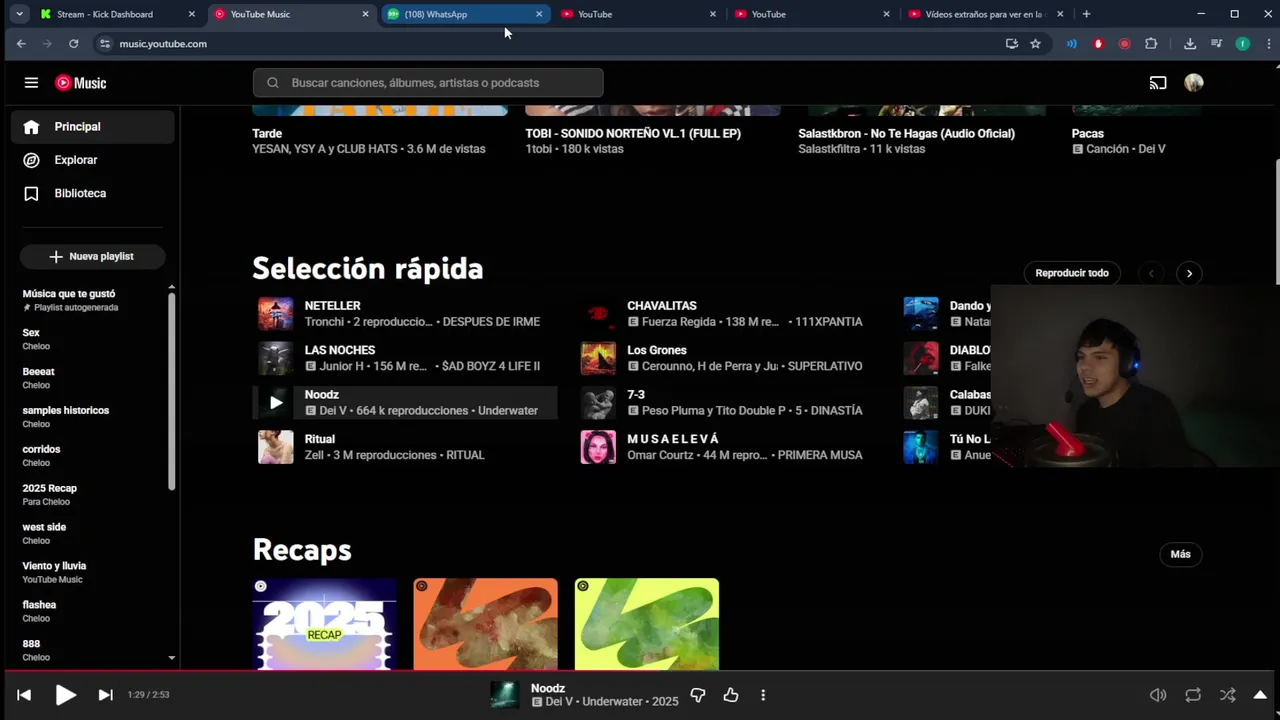Focus the Buscar canciones search box
This screenshot has width=1280, height=720.
pos(428,83)
